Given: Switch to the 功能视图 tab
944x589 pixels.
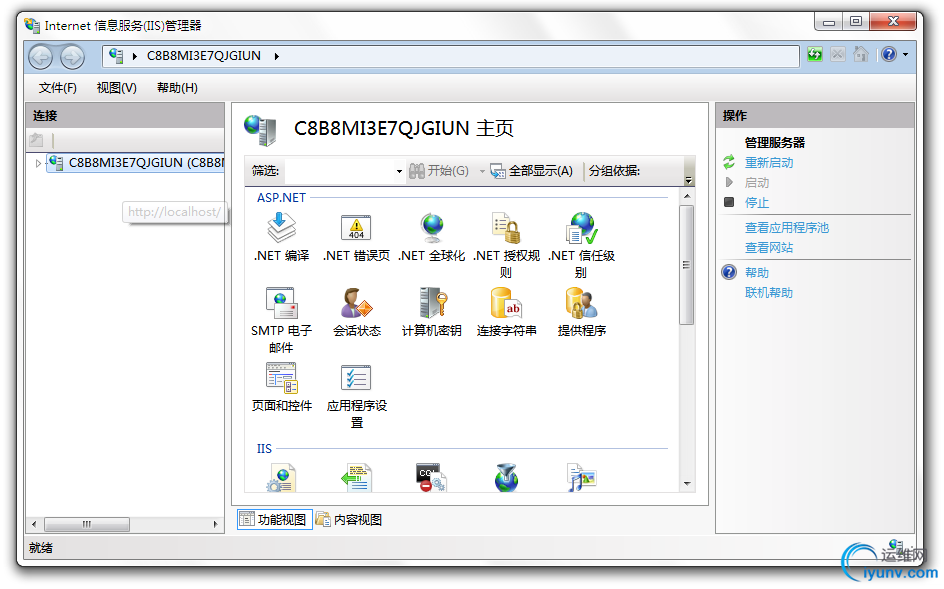Looking at the screenshot, I should 275,520.
